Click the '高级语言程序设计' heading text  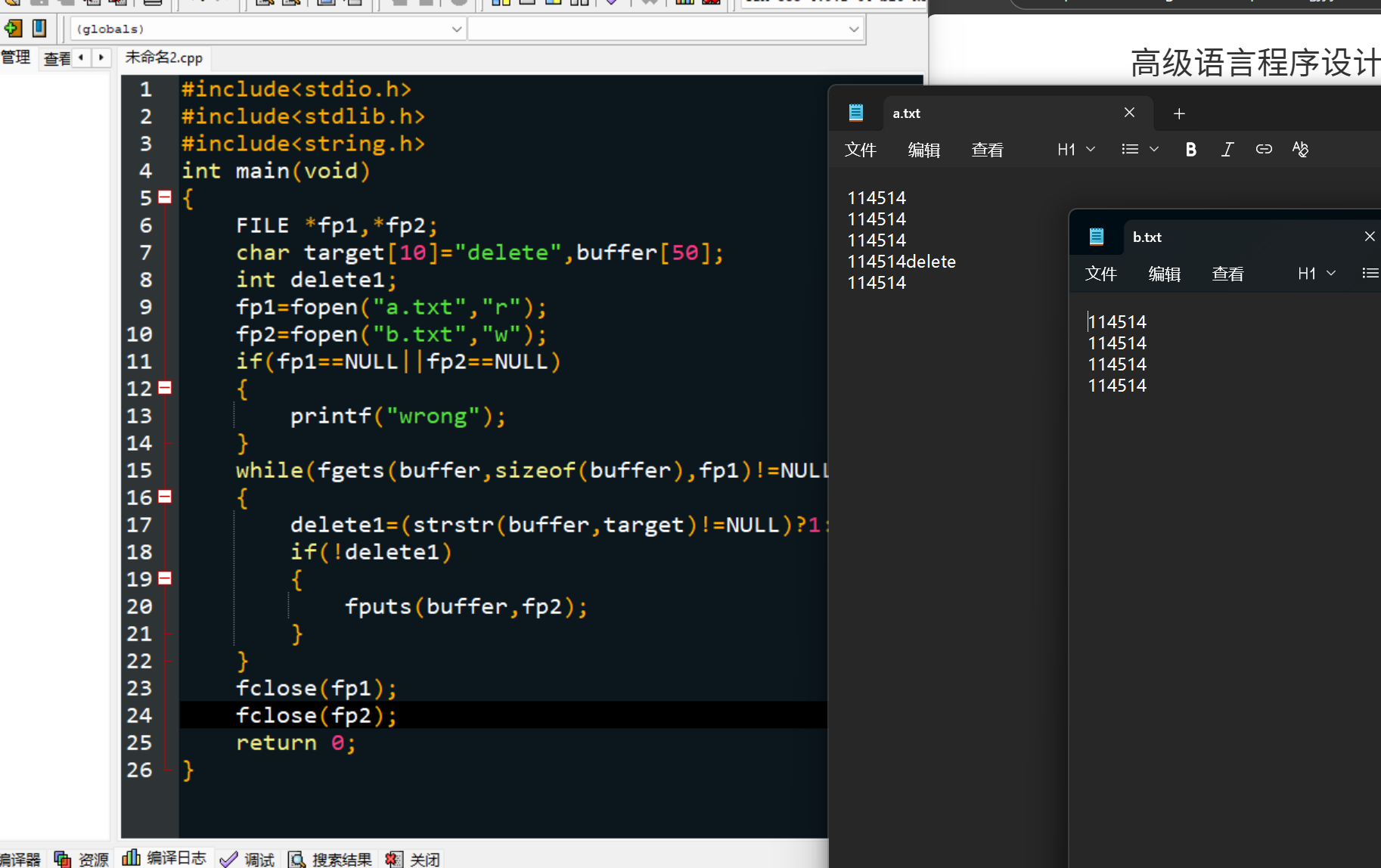click(1255, 63)
